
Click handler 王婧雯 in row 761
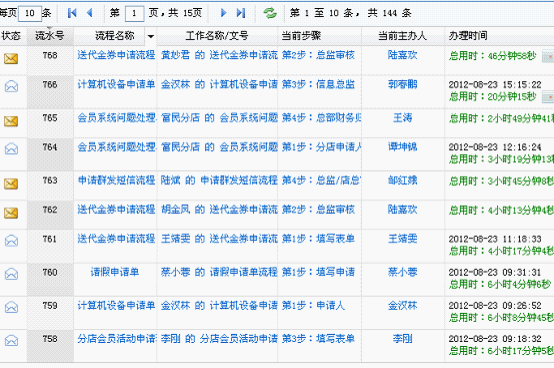coord(402,239)
